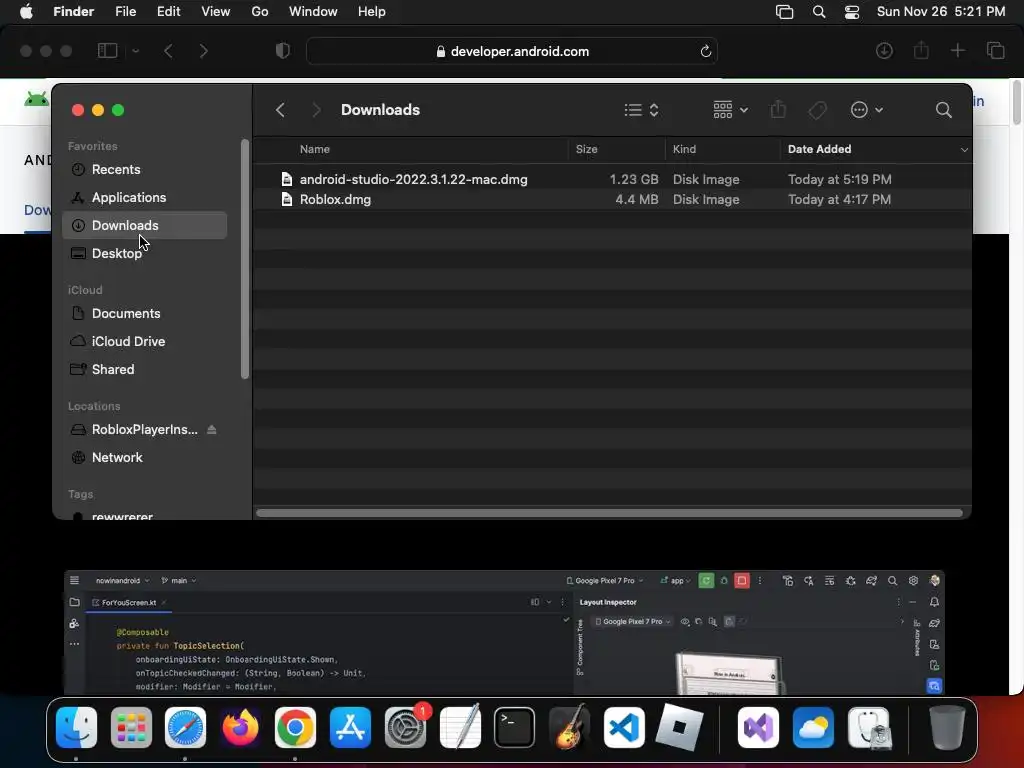The width and height of the screenshot is (1024, 768).
Task: Open Google Chrome from the Dock
Action: [x=295, y=727]
